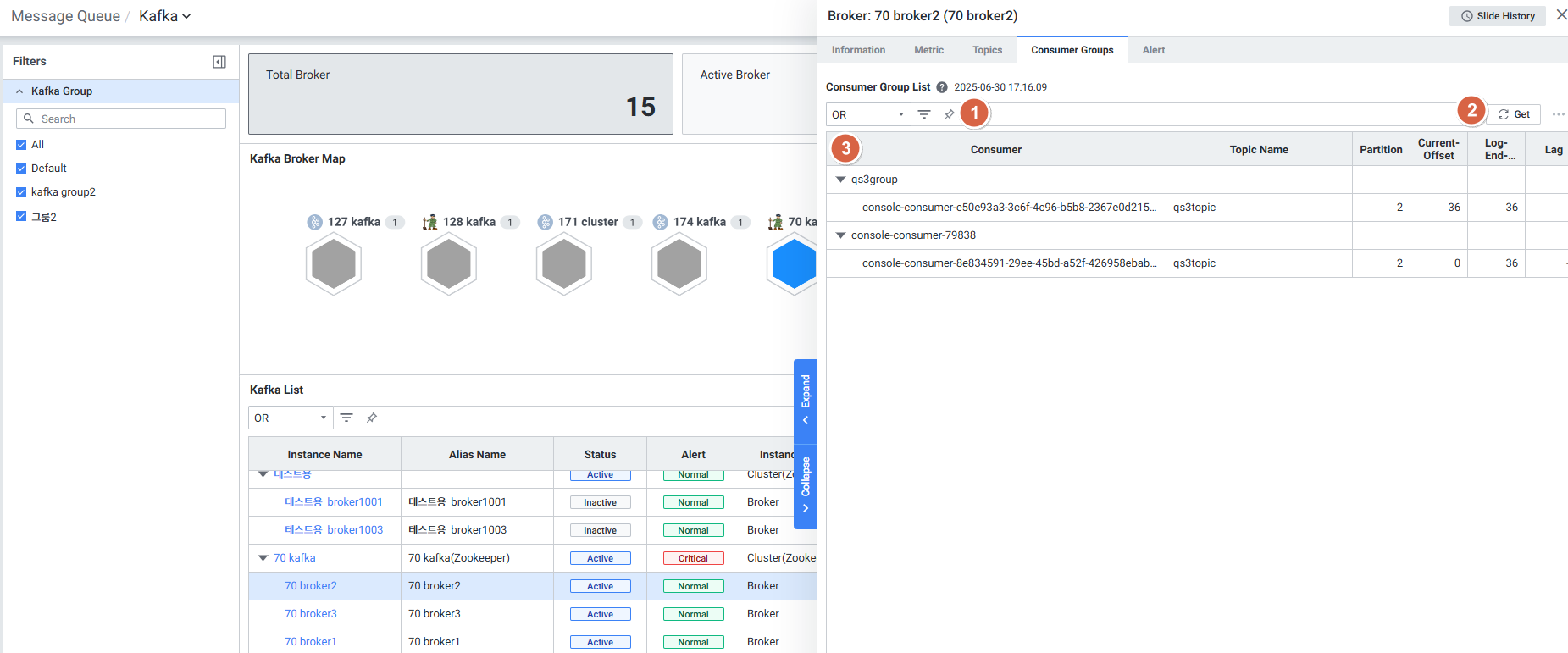1568x653 pixels.
Task: Click the Get button
Action: coord(1514,114)
